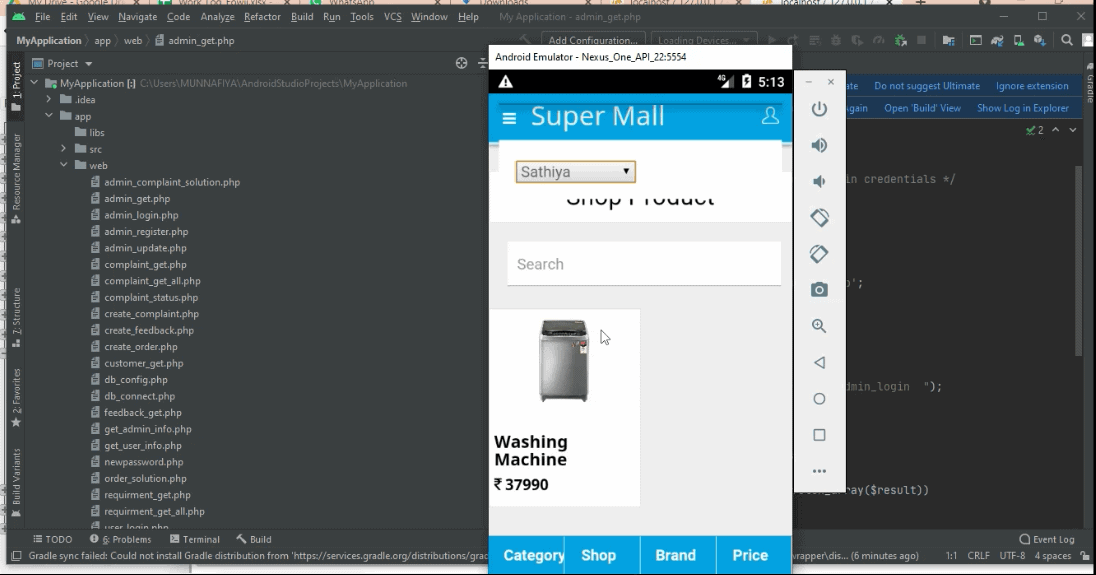Click the emulator volume up icon
Screen dimensions: 1096x575
[819, 145]
